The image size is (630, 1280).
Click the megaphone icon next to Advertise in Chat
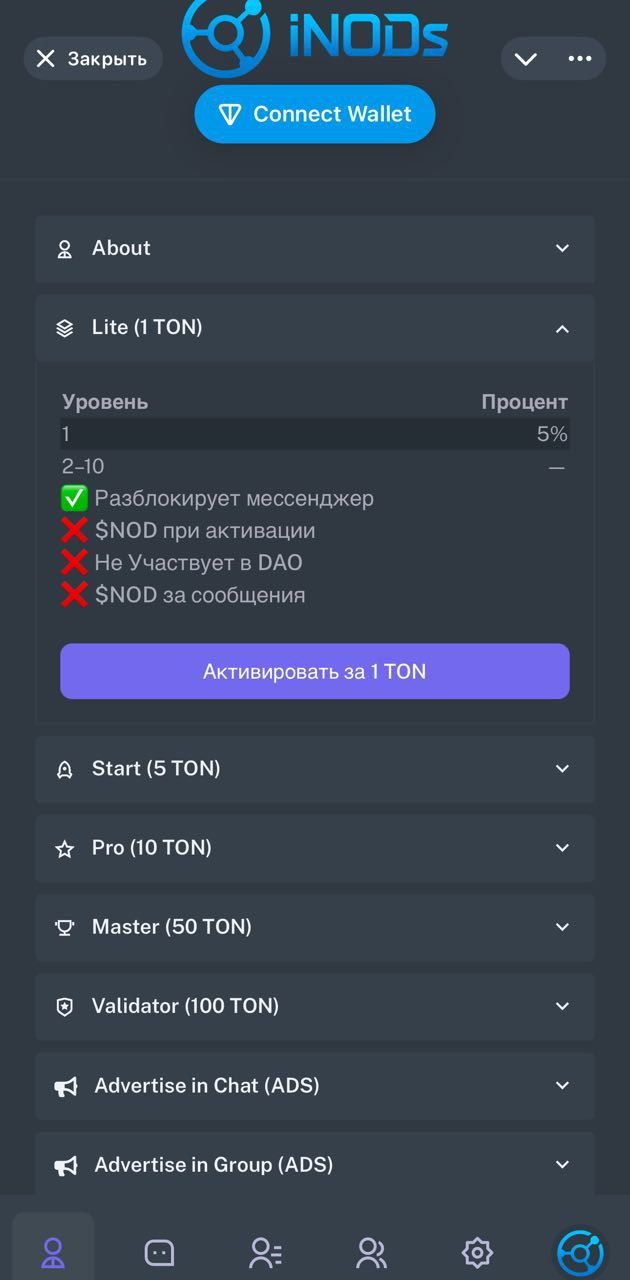pos(65,1086)
